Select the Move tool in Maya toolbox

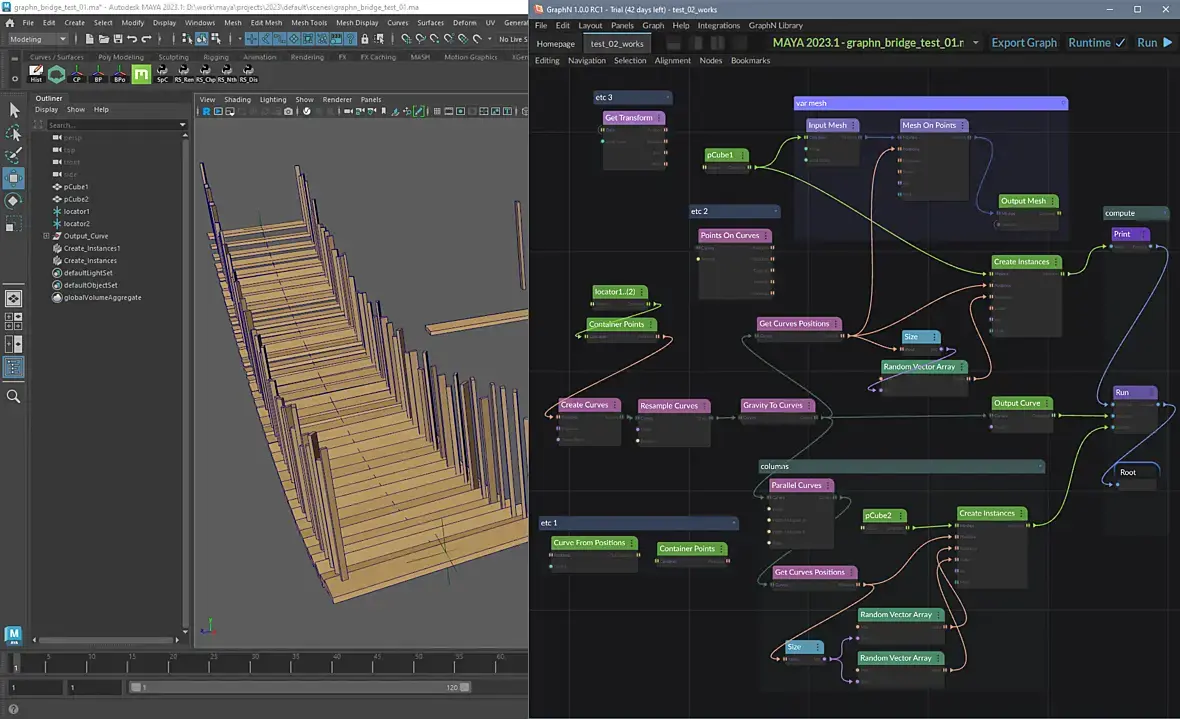[14, 178]
